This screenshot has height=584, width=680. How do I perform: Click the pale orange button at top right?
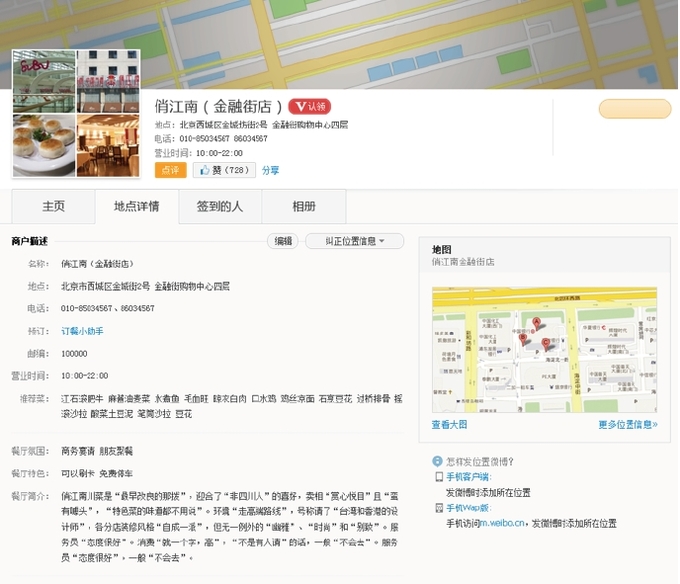pos(635,109)
